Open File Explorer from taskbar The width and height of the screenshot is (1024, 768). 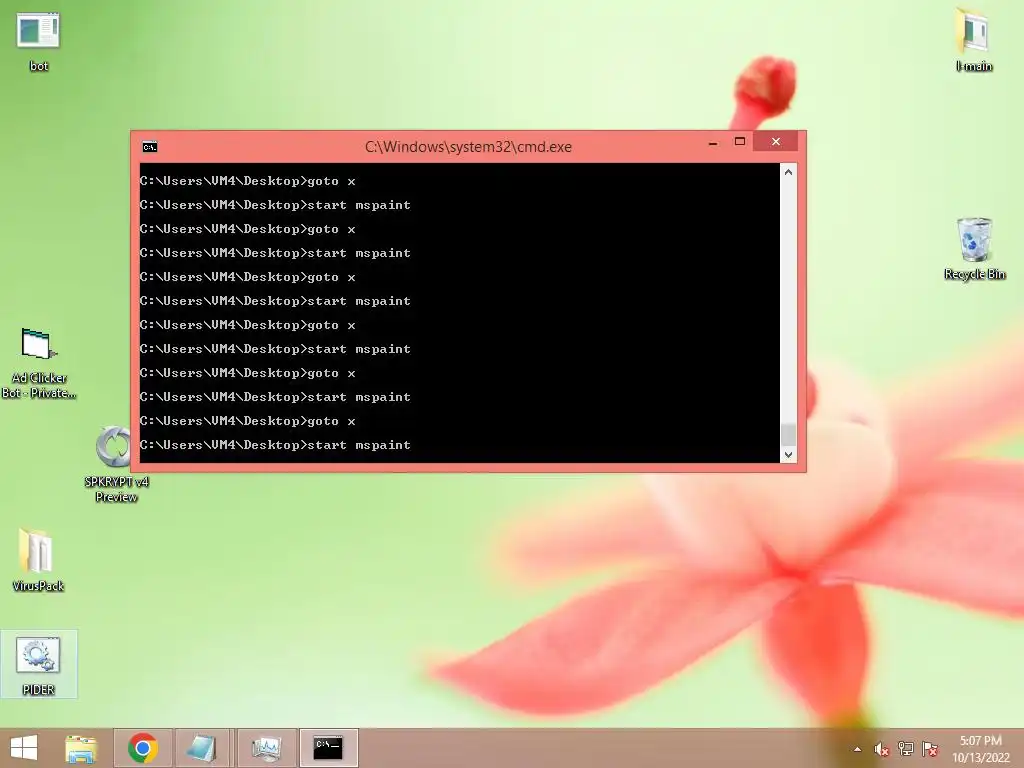click(81, 748)
